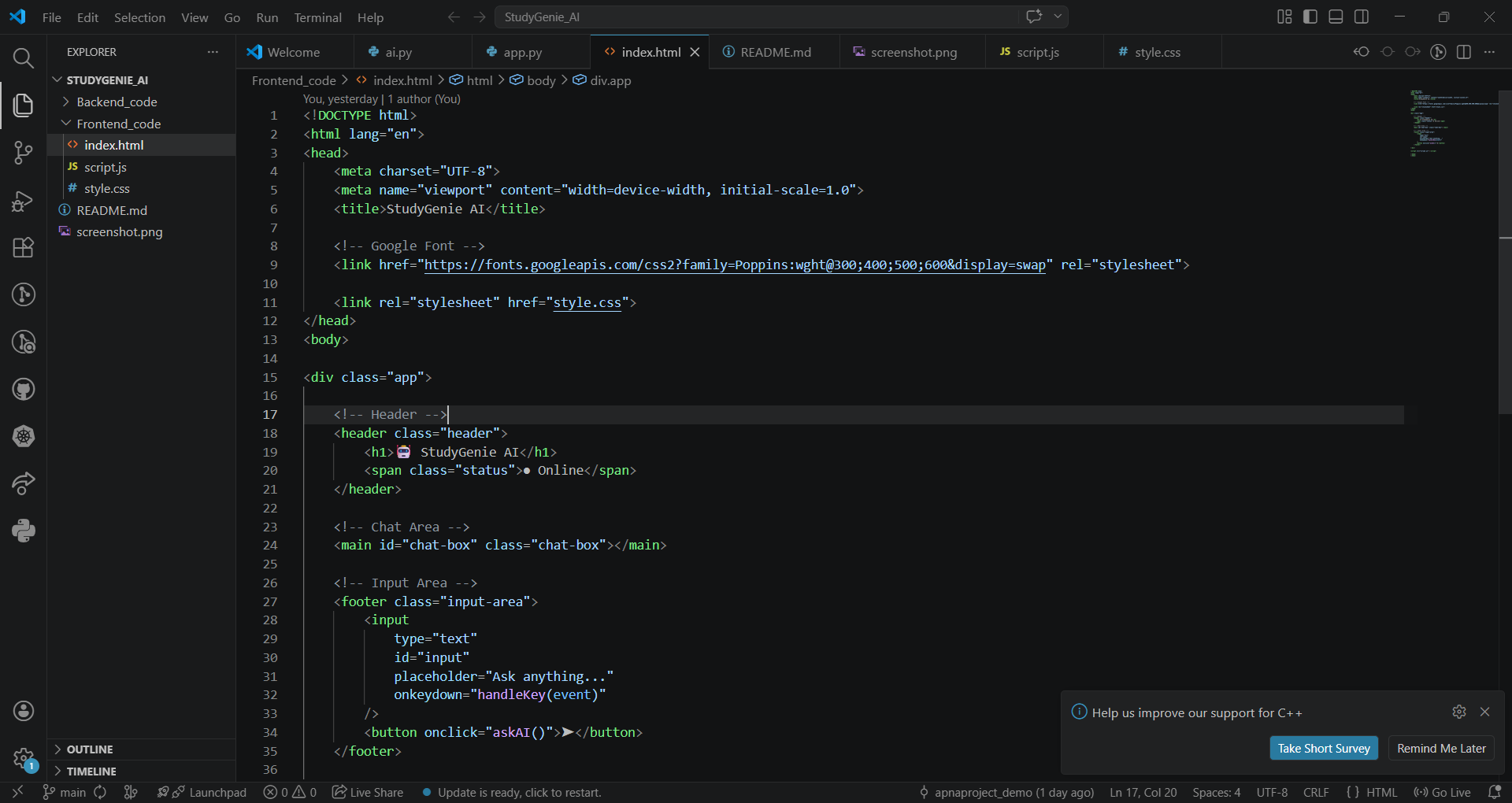Expand the Backend_code folder

(117, 102)
